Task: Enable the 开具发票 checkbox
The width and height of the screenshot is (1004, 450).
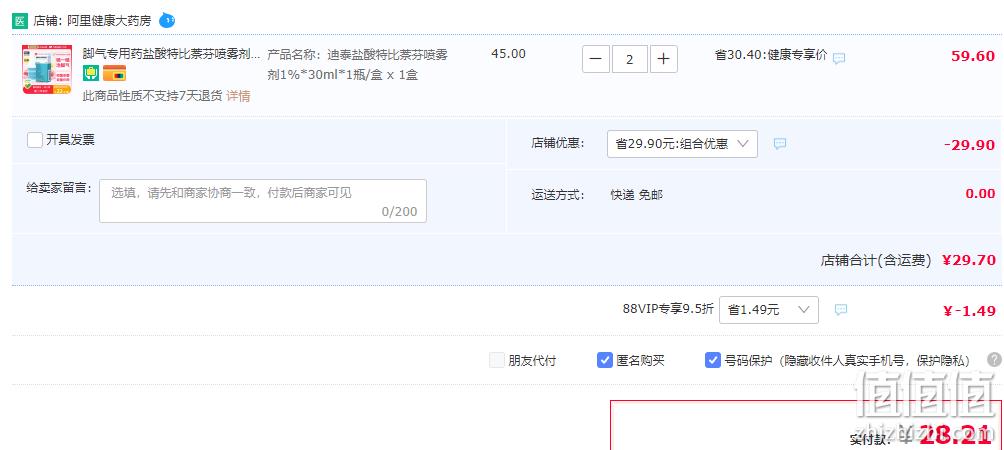Action: (x=35, y=140)
